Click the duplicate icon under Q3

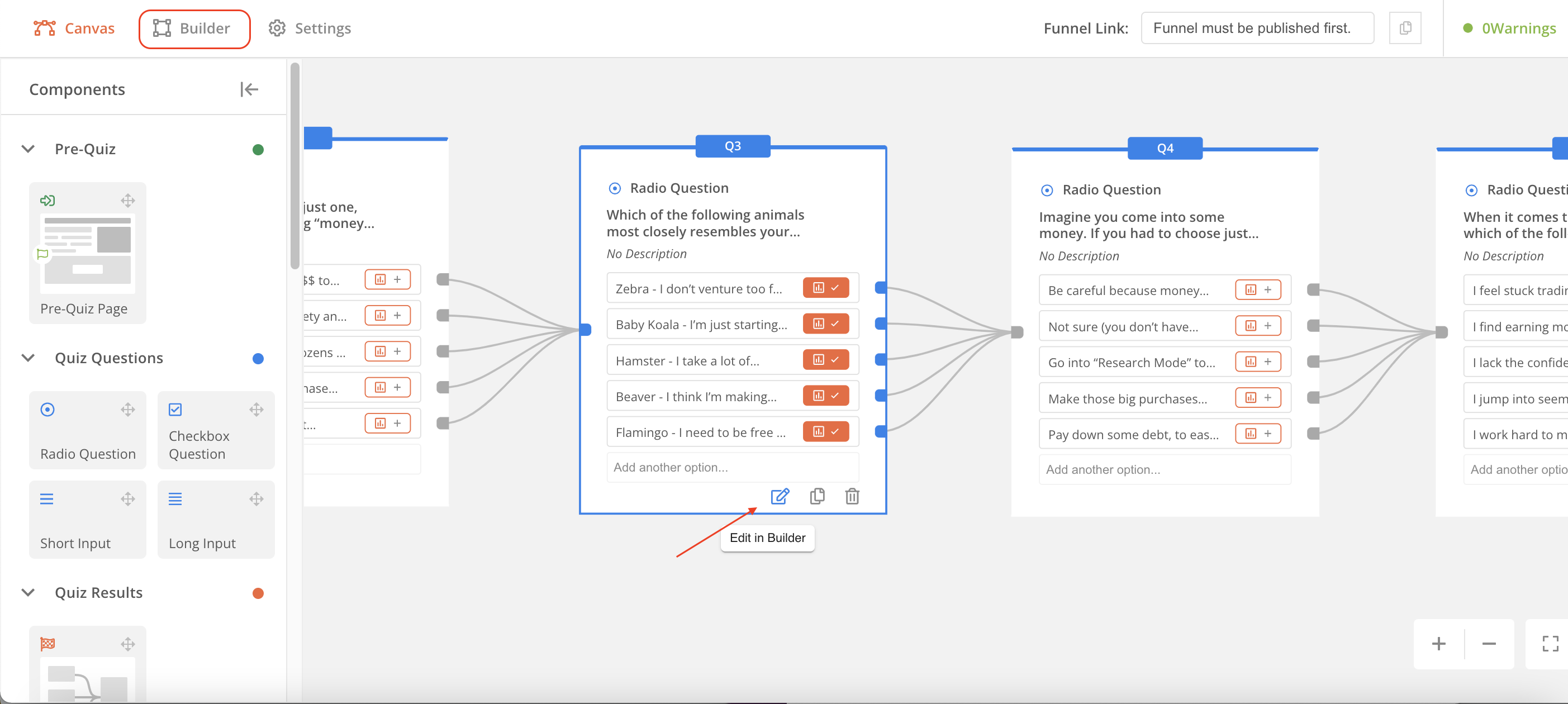[817, 497]
